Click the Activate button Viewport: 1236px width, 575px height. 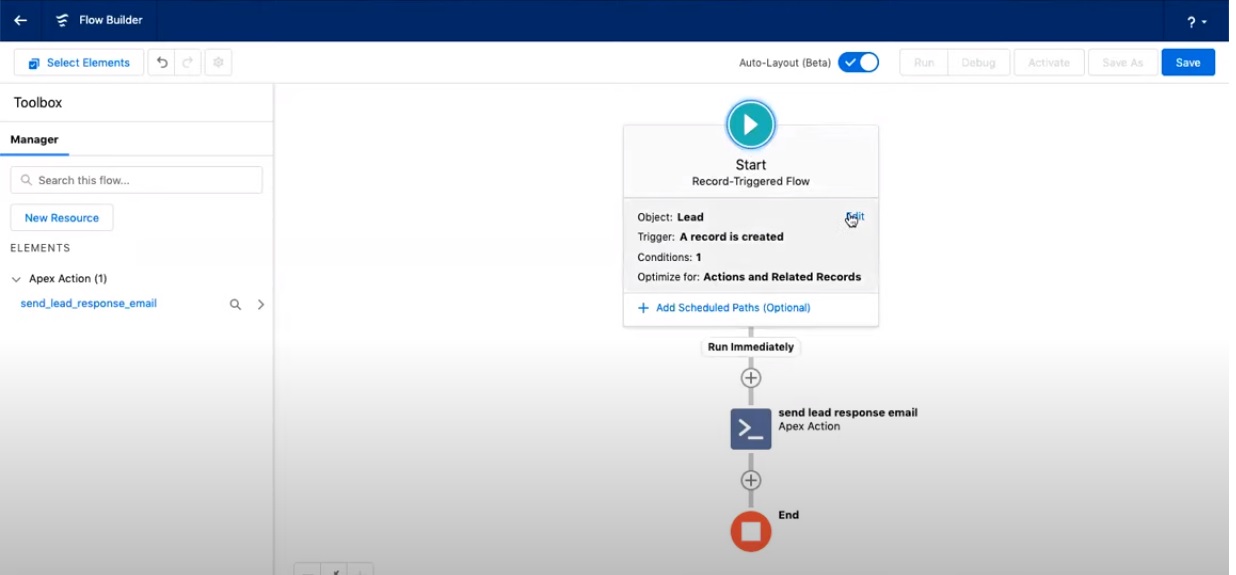(1049, 63)
